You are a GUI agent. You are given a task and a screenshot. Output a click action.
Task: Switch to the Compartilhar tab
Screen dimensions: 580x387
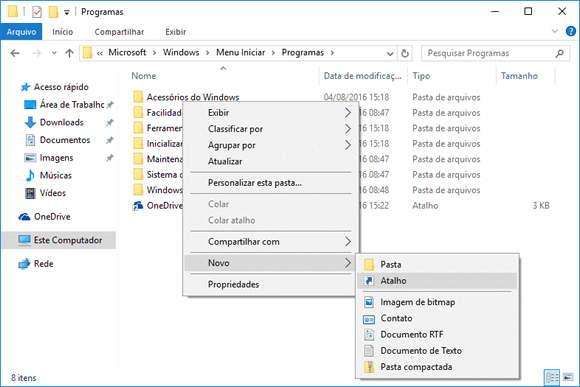tap(119, 32)
